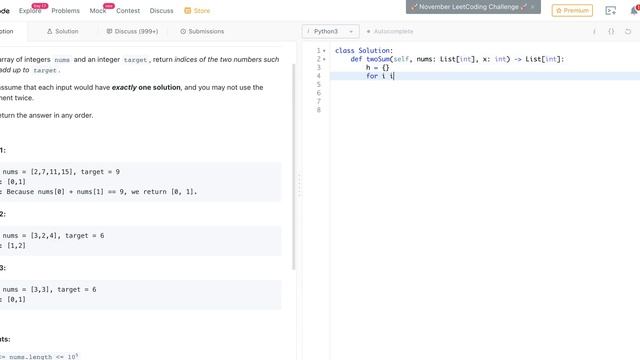Viewport: 640px width, 360px height.
Task: Switch to the Discuss (999+) tab
Action: coord(132,31)
